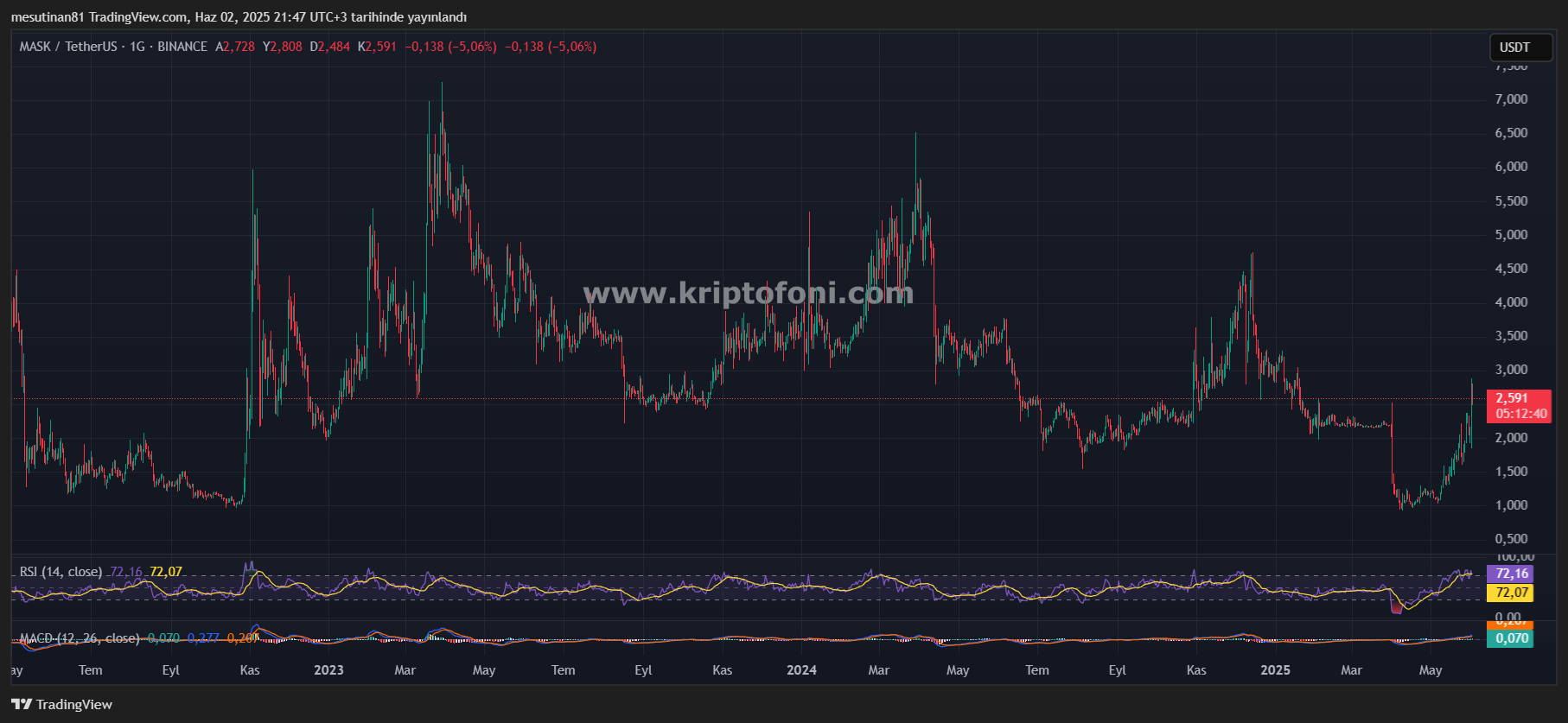Screen dimensions: 1568x723
Task: Click the 0,500 price axis label
Action: 1511,539
